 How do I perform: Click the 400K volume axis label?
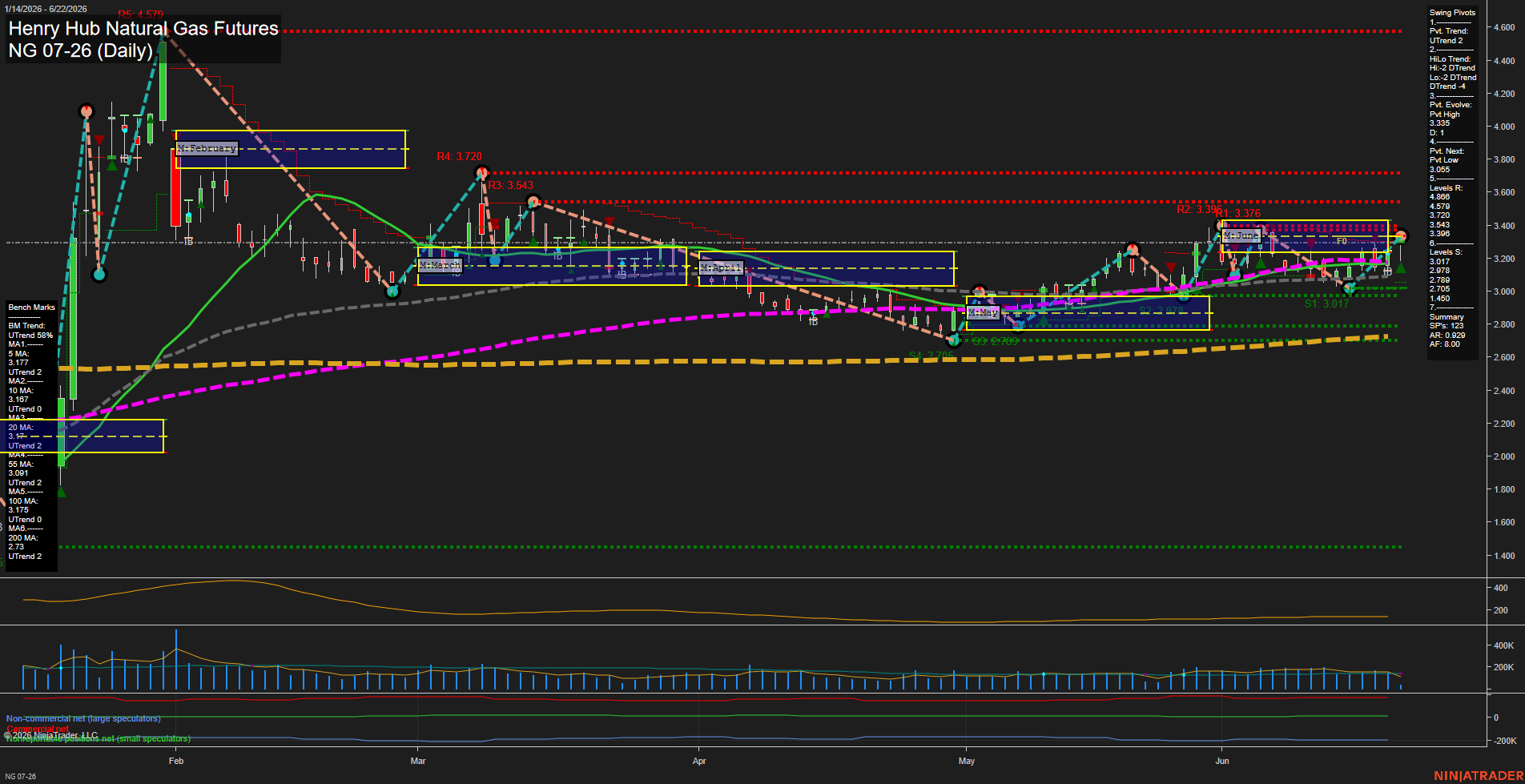[1503, 645]
